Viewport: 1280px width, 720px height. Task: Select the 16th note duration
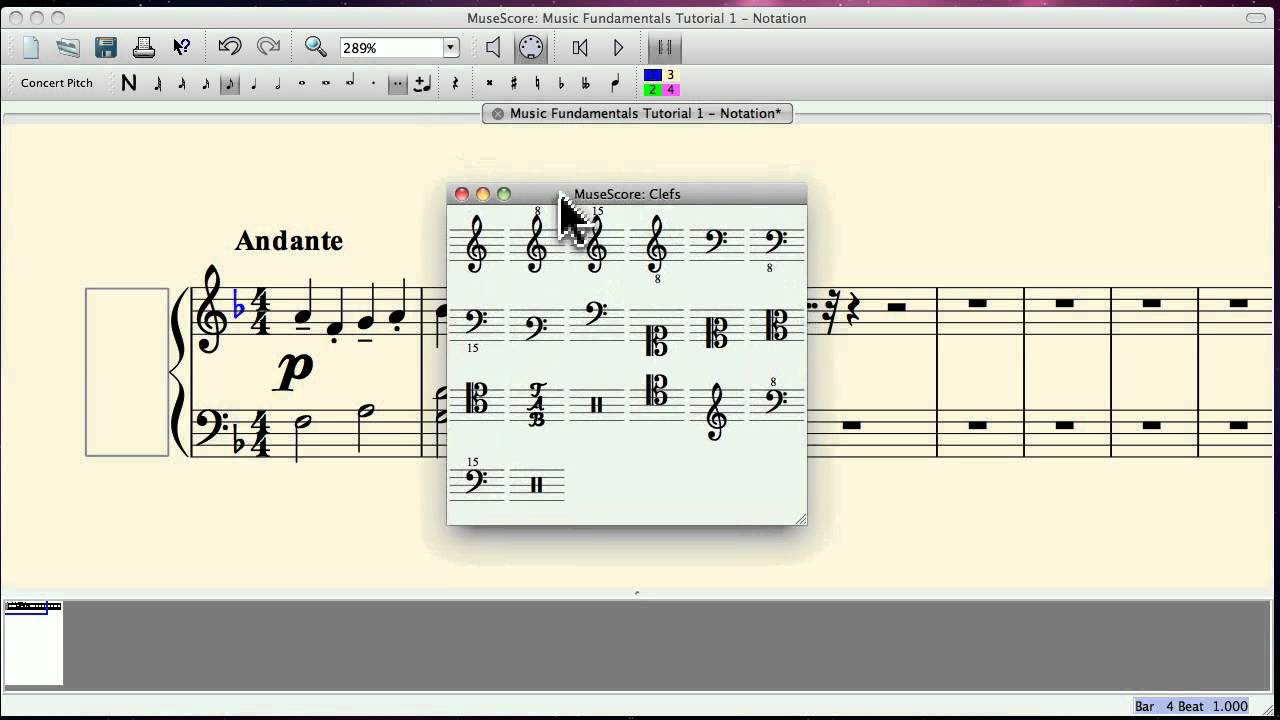(x=206, y=84)
